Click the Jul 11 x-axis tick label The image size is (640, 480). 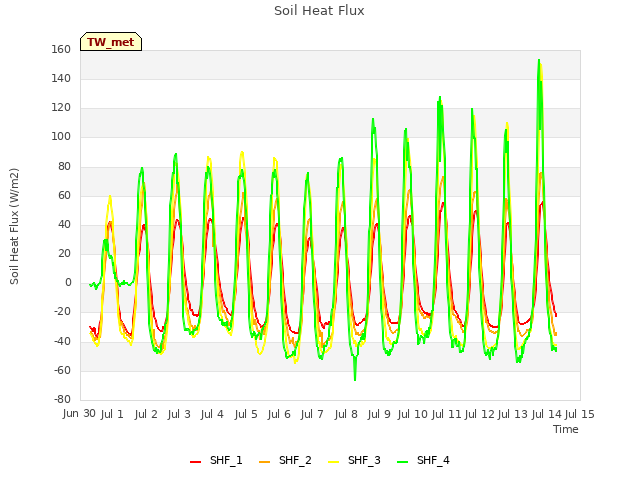pos(446,414)
